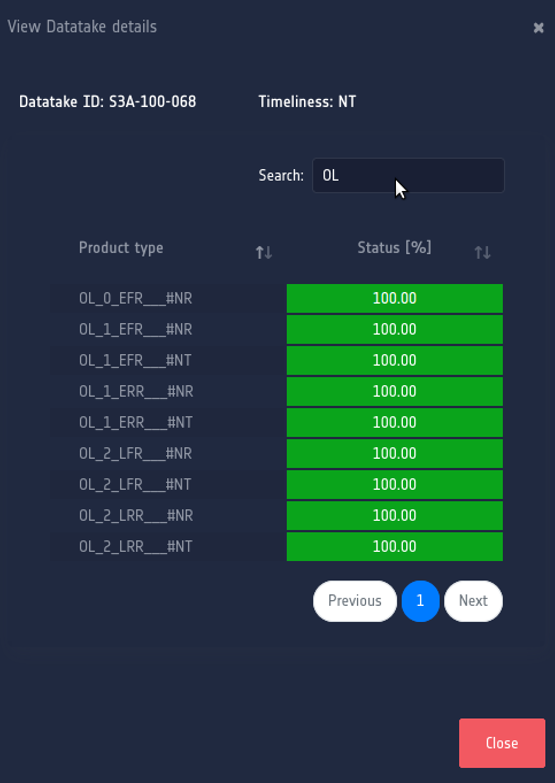Screen dimensions: 555x783
Task: Click the red Close button
Action: click(x=502, y=743)
